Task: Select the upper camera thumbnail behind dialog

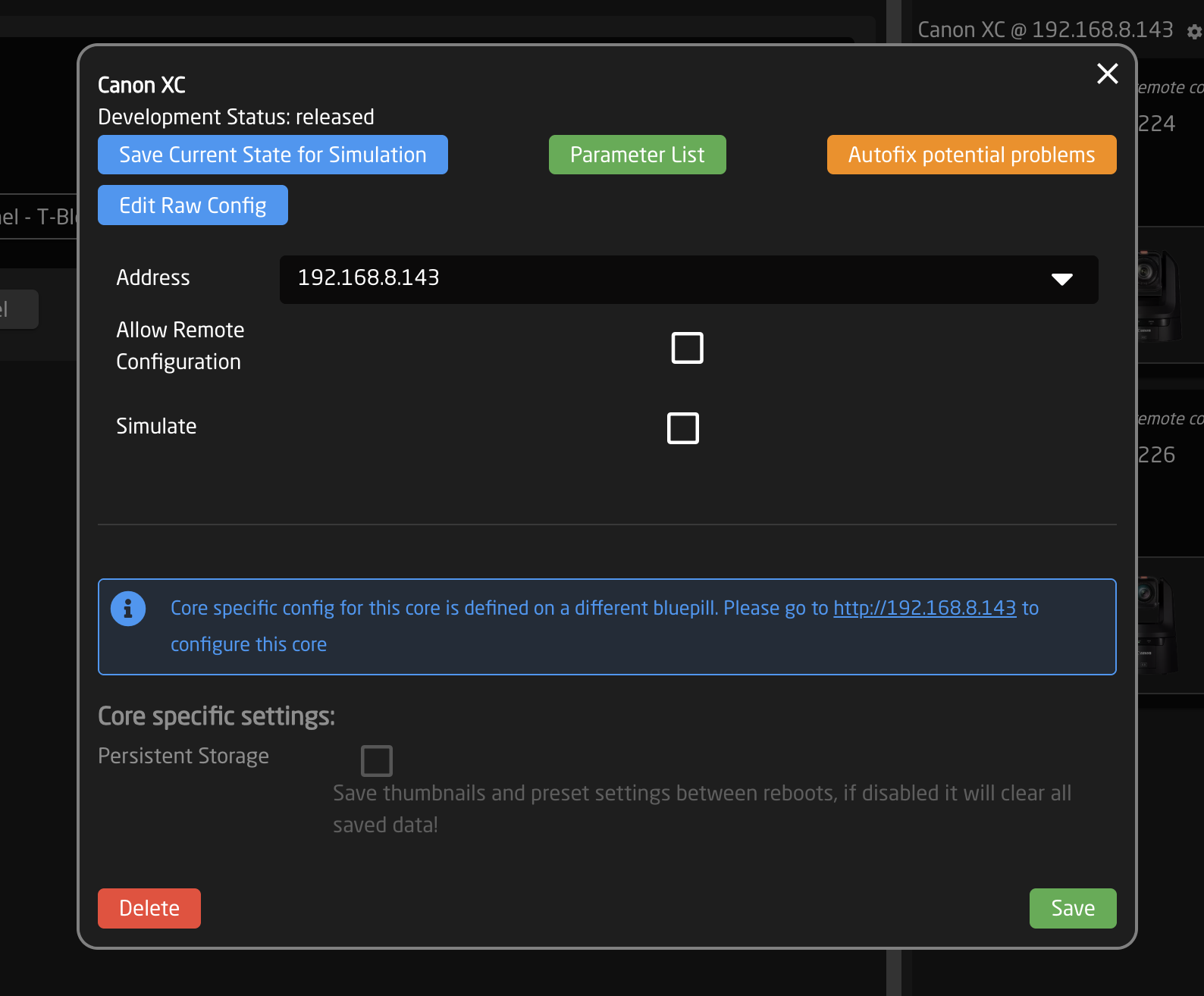Action: pyautogui.click(x=1160, y=296)
